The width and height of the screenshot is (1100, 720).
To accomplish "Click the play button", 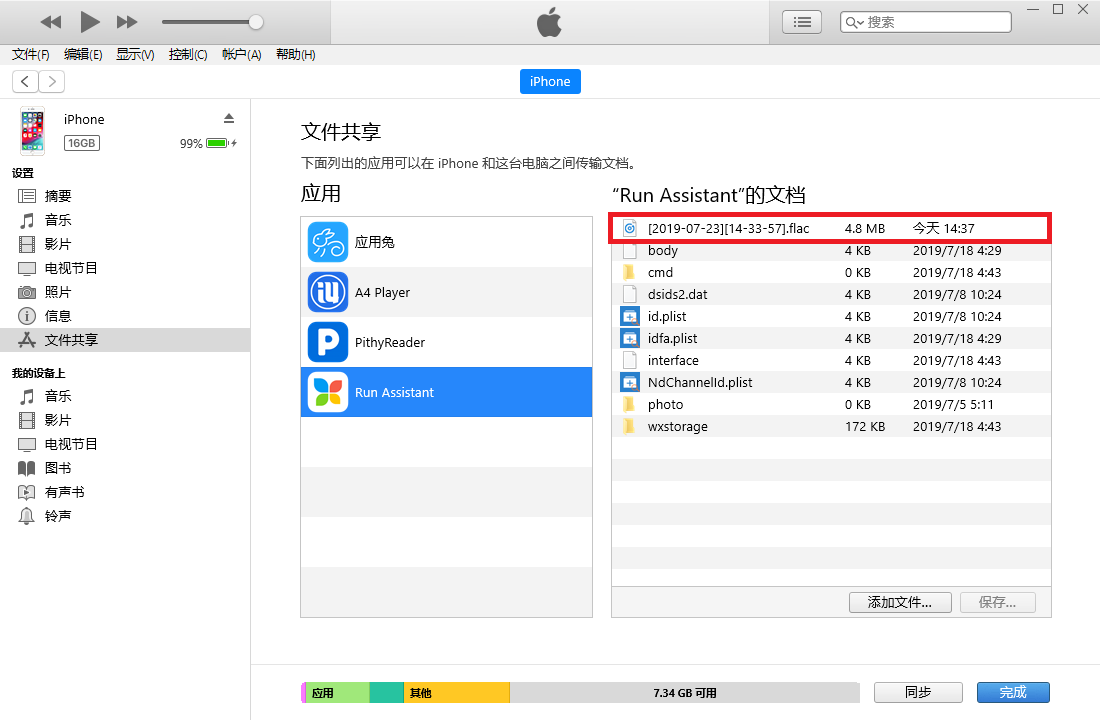I will pos(89,22).
